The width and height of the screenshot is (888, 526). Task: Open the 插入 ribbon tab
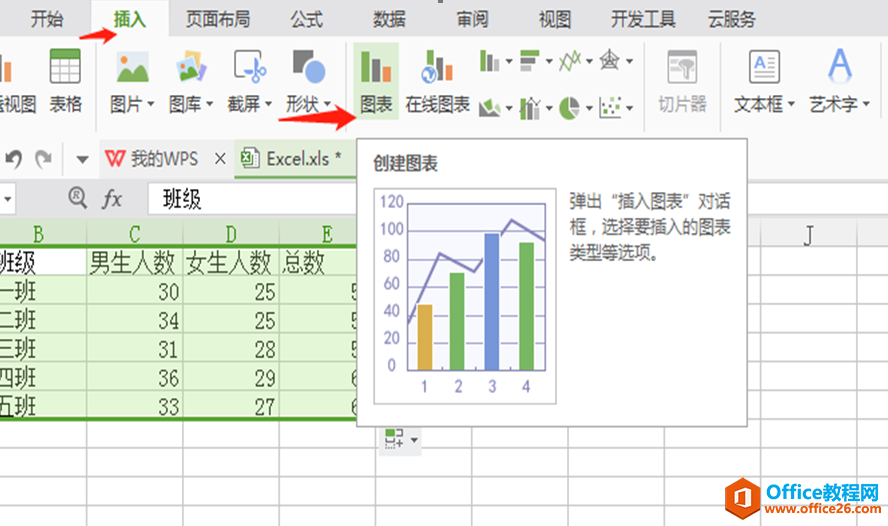point(130,20)
